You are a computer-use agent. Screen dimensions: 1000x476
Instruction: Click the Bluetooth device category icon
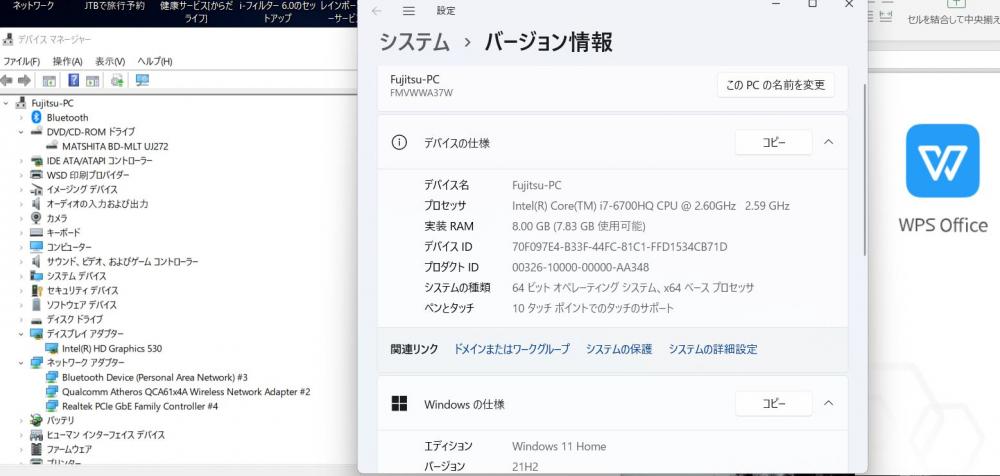pyautogui.click(x=36, y=117)
